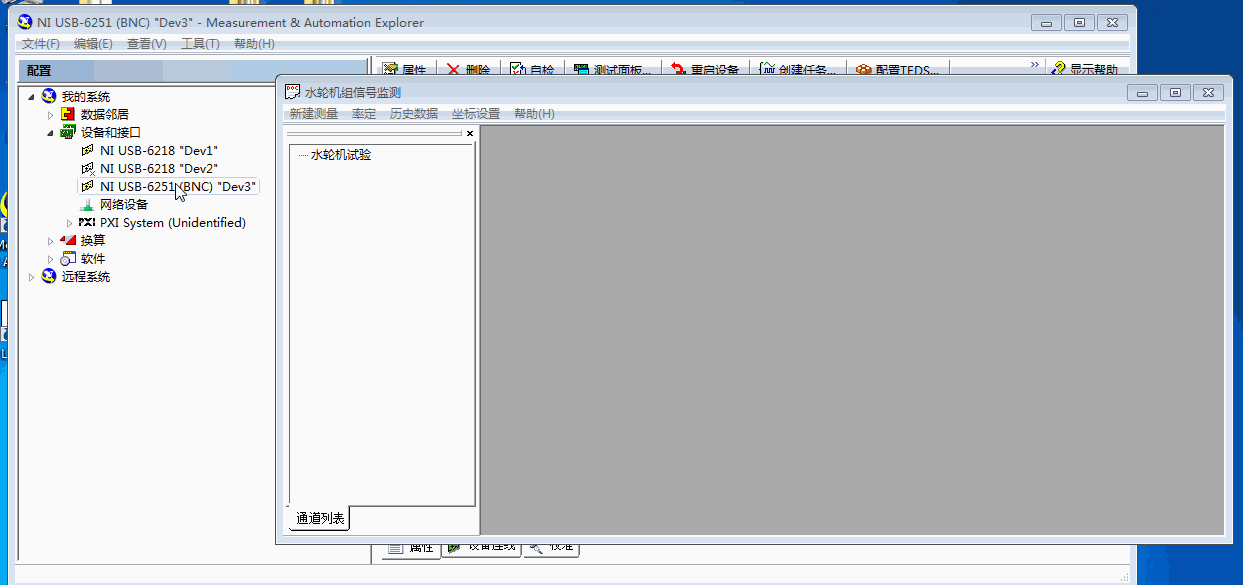Screen dimensions: 1243x585
Task: Expand the PXI System (Unidentified) node
Action: (x=69, y=223)
